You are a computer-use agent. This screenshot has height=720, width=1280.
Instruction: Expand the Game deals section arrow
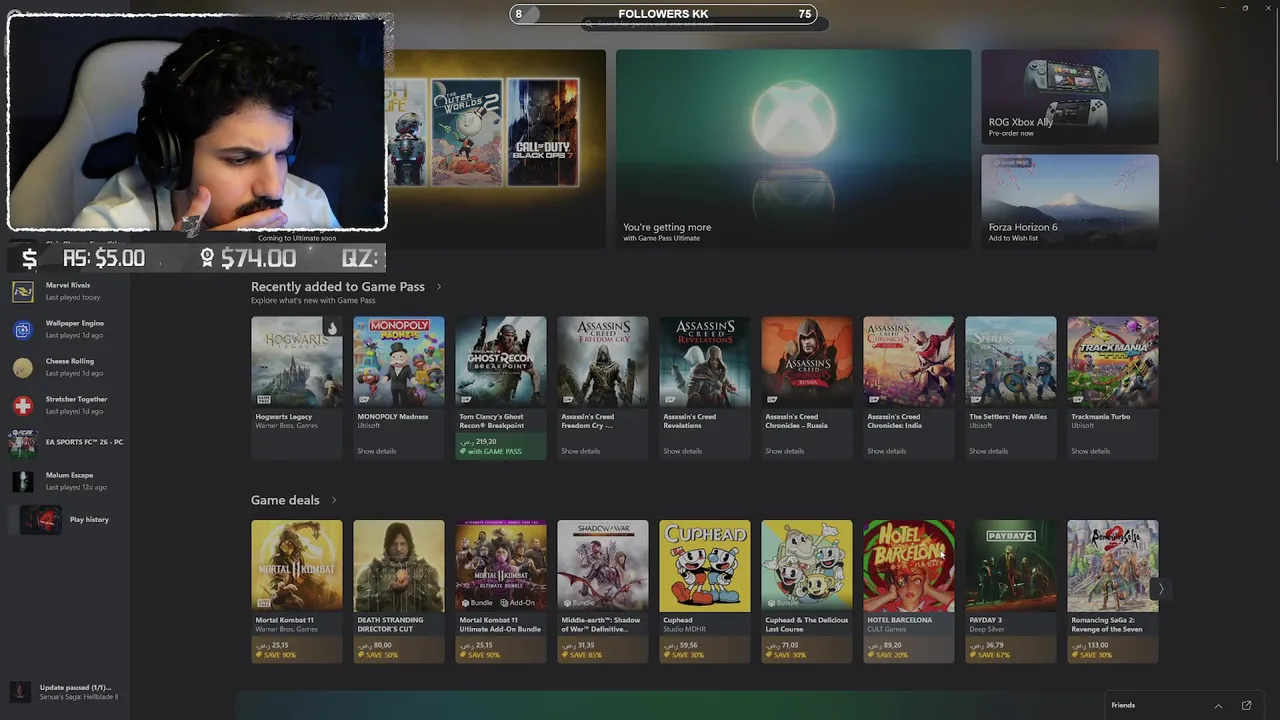point(333,500)
